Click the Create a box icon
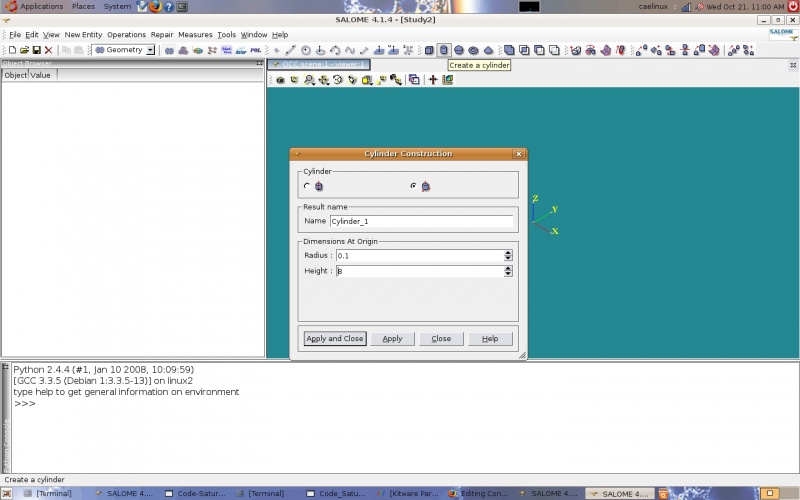 coord(429,50)
